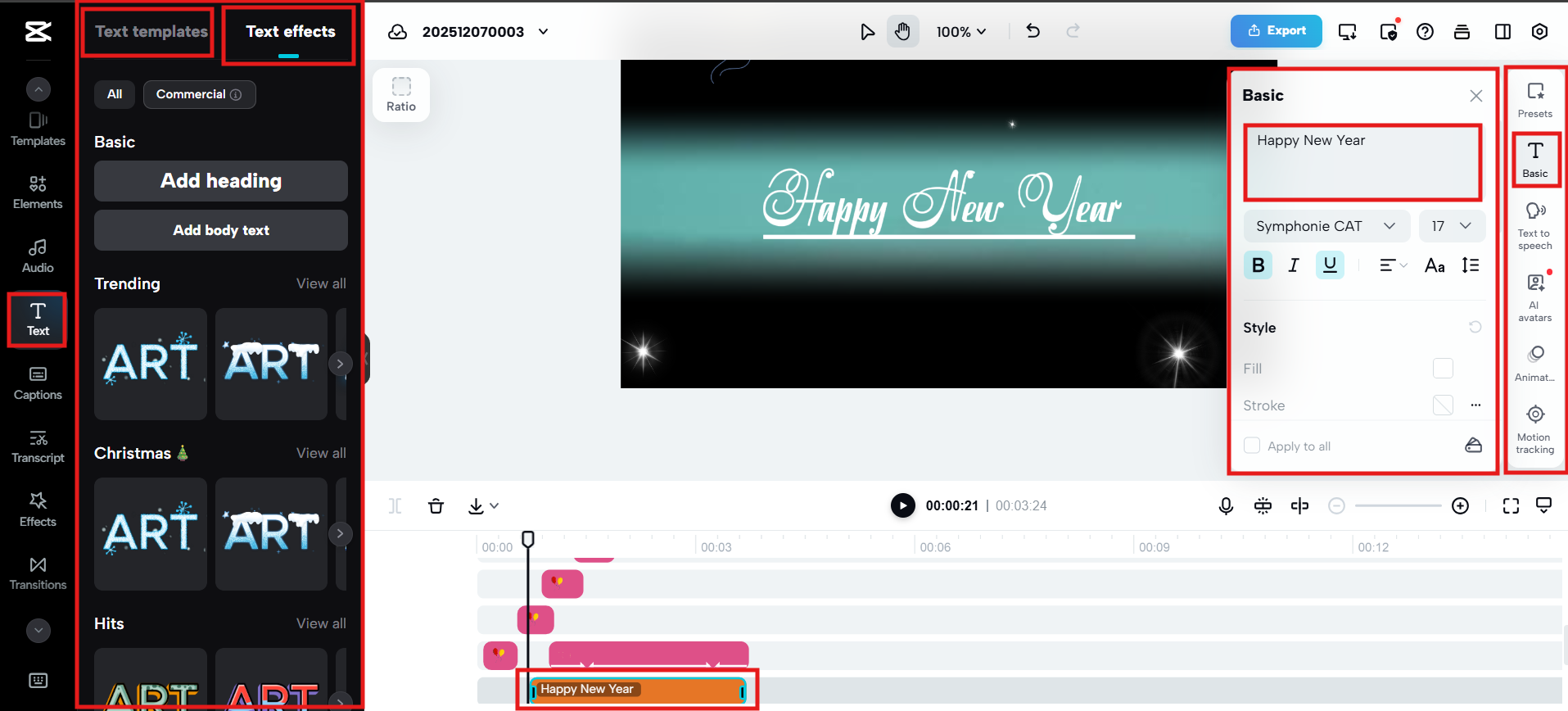Image resolution: width=1568 pixels, height=711 pixels.
Task: Split the clip at playhead
Action: pyautogui.click(x=1299, y=506)
